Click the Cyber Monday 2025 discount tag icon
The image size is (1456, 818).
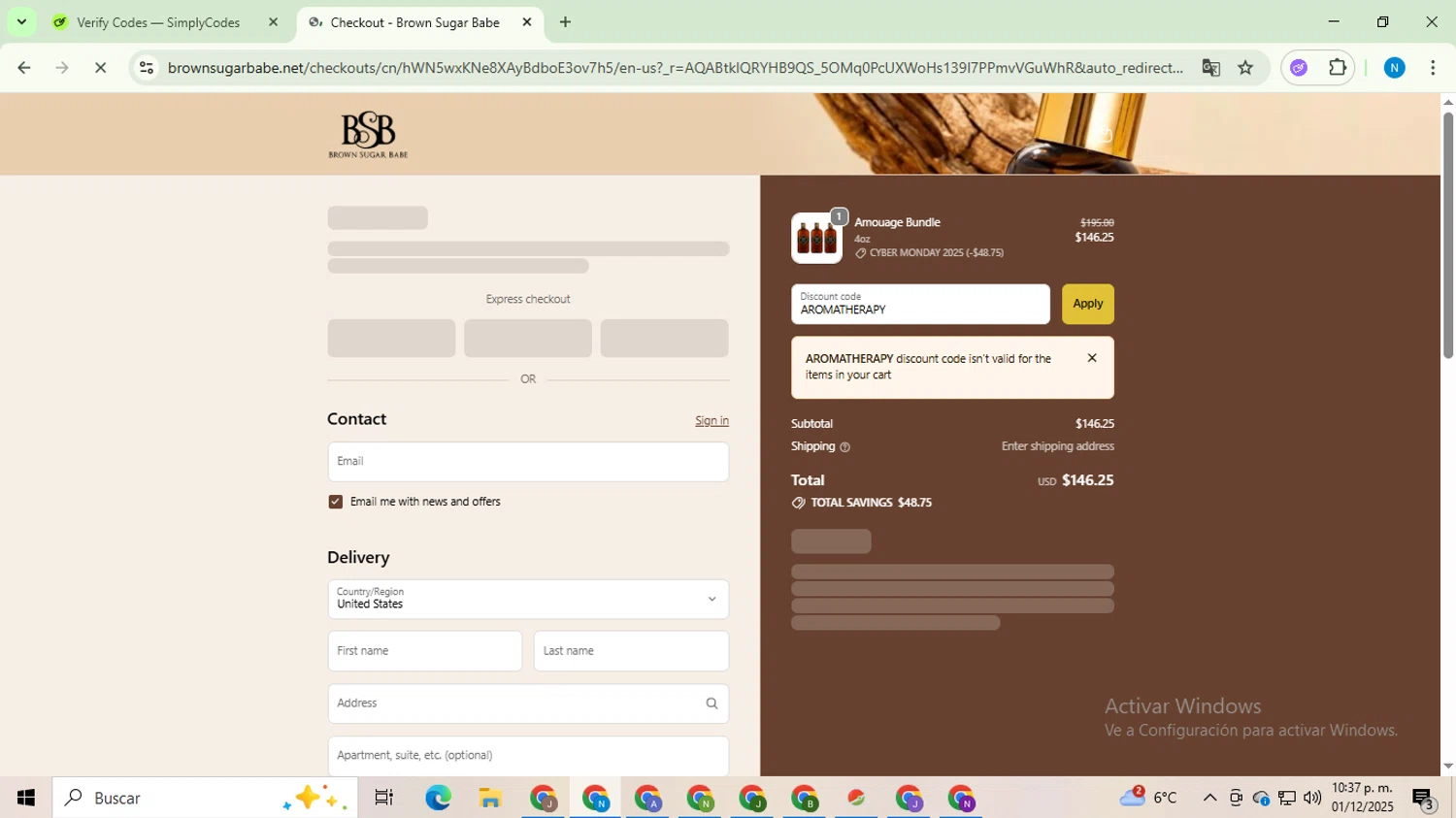tap(860, 253)
